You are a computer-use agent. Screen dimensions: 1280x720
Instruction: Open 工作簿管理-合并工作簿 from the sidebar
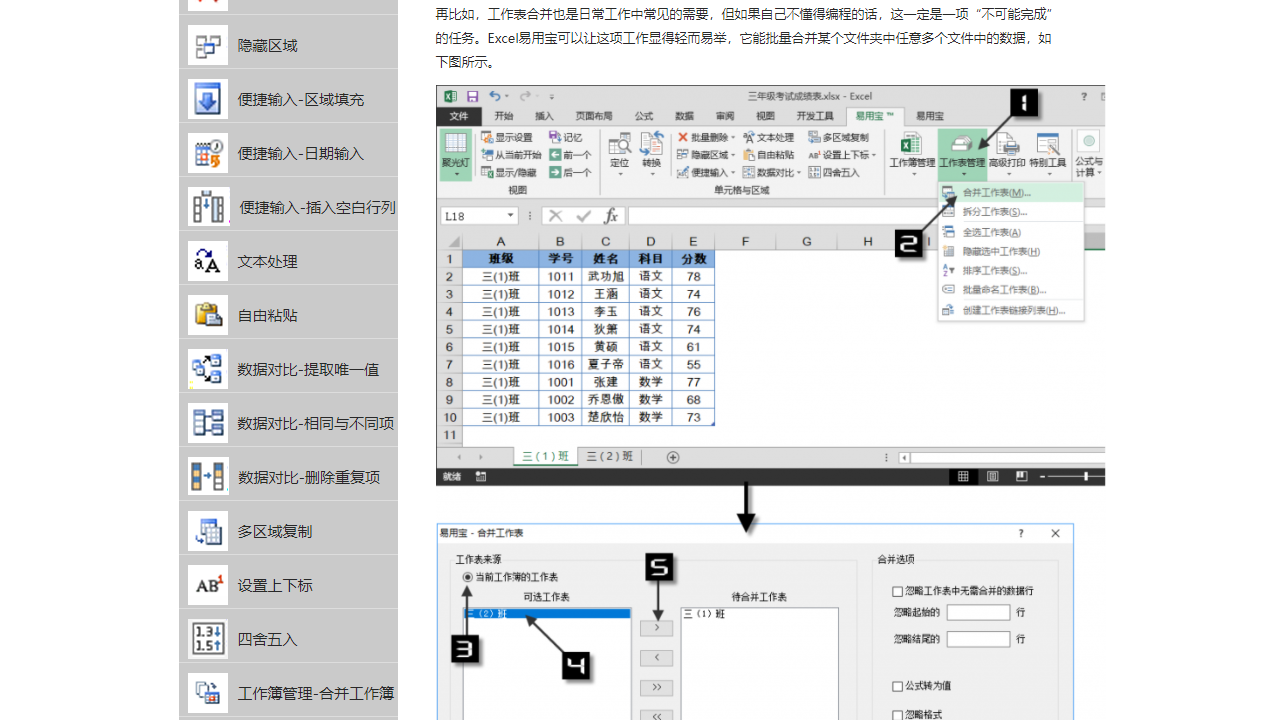(289, 691)
